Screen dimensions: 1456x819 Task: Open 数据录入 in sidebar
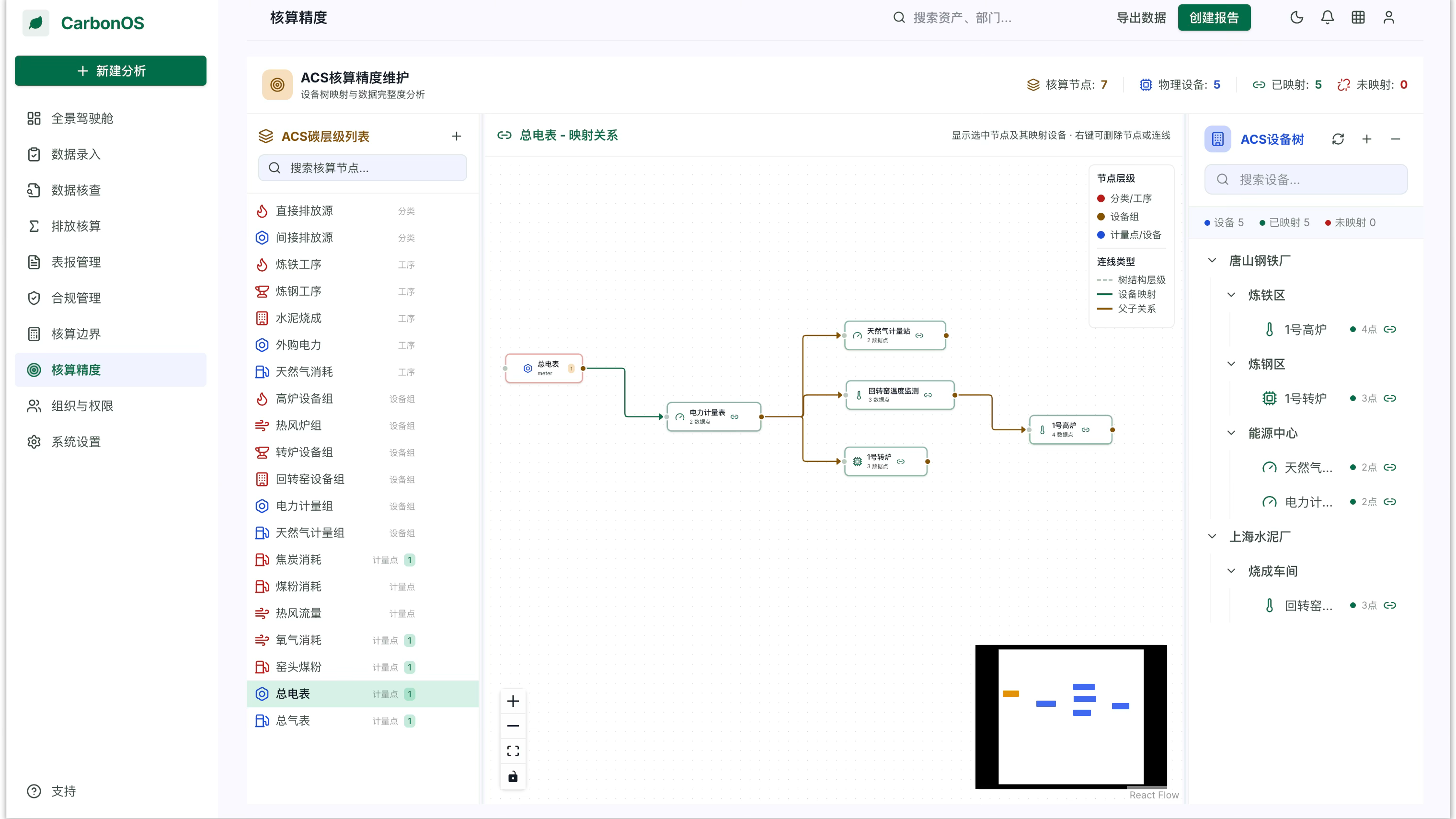coord(110,154)
